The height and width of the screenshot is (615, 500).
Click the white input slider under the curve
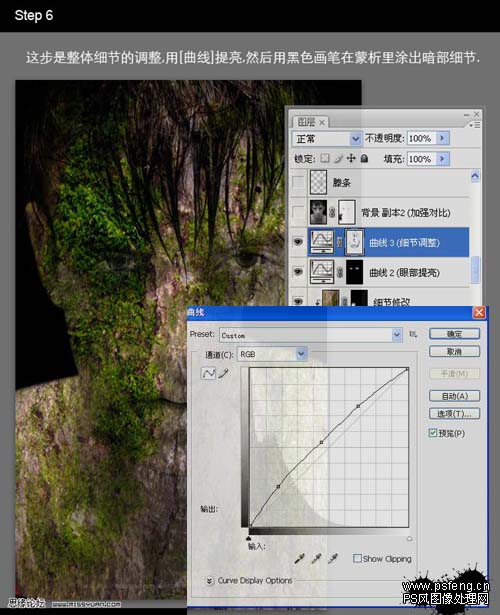pos(409,539)
